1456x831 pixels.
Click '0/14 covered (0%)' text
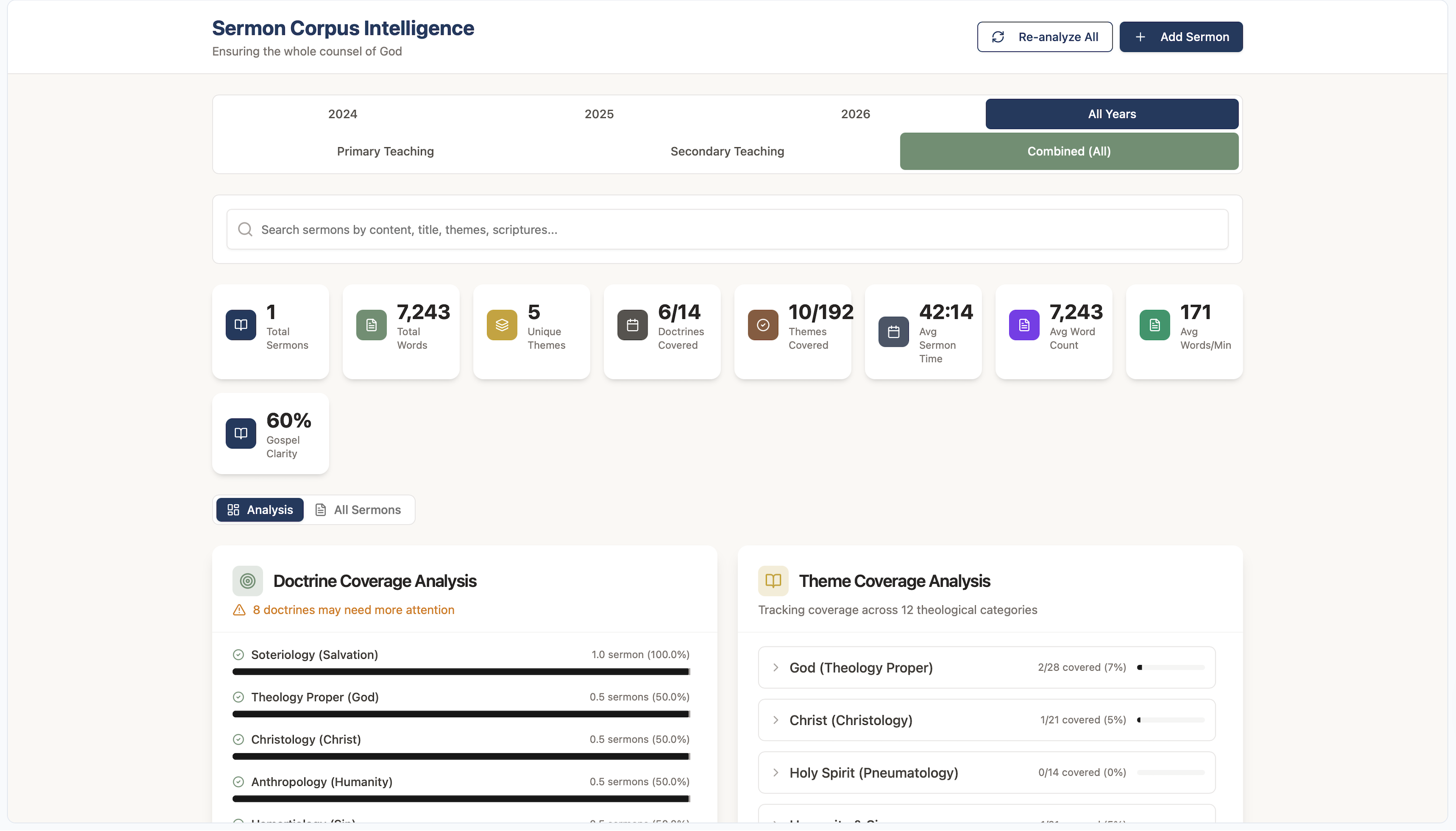point(1082,772)
